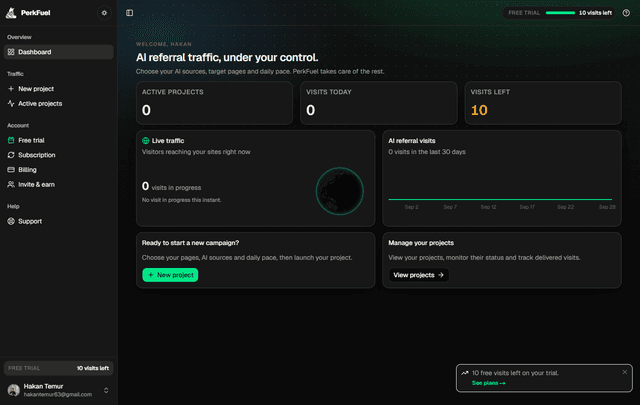This screenshot has width=640, height=405.
Task: Expand the Hakan Temur account switcher chevron
Action: click(106, 390)
